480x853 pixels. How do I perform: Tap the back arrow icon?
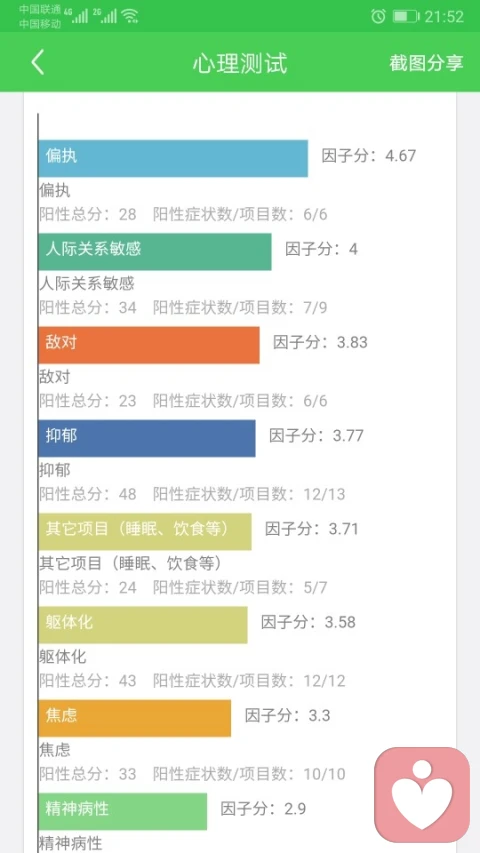click(x=37, y=63)
